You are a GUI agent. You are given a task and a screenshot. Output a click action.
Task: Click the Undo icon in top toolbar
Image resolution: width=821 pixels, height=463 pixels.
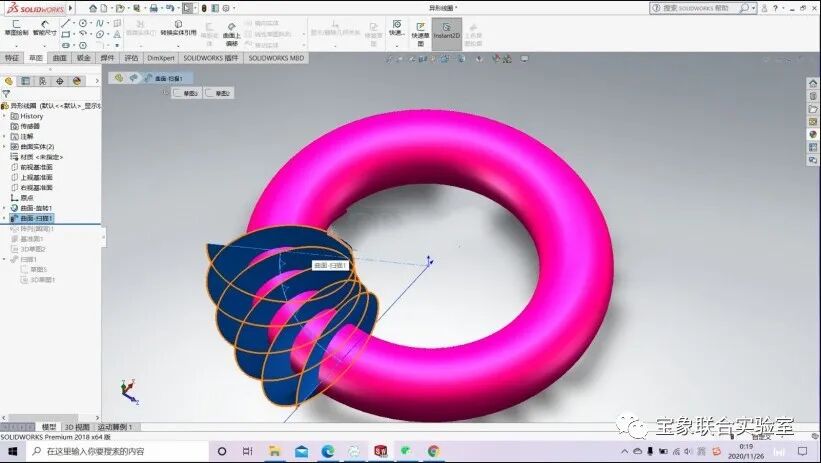click(170, 8)
